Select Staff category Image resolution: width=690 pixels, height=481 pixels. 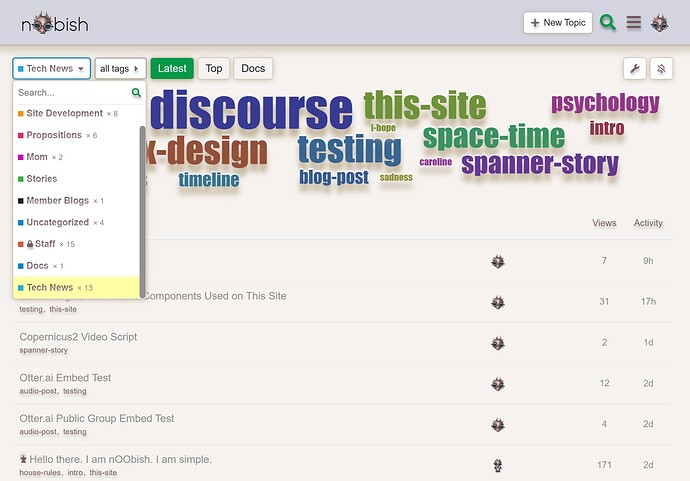[77, 244]
